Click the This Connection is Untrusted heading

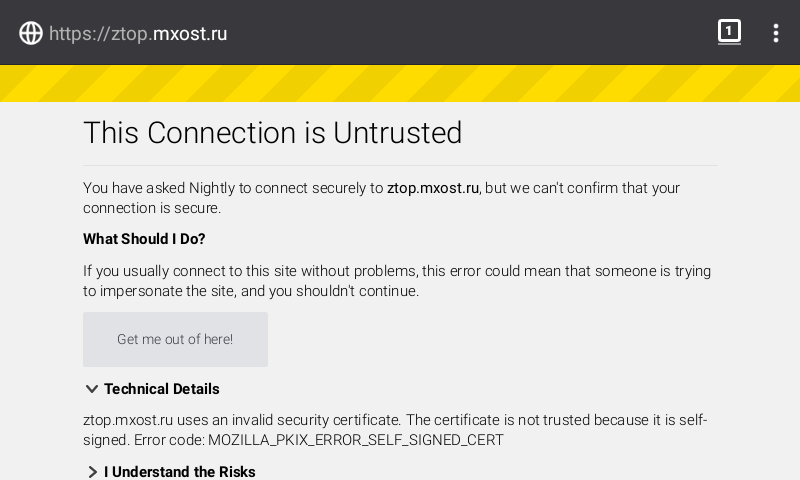[x=272, y=133]
